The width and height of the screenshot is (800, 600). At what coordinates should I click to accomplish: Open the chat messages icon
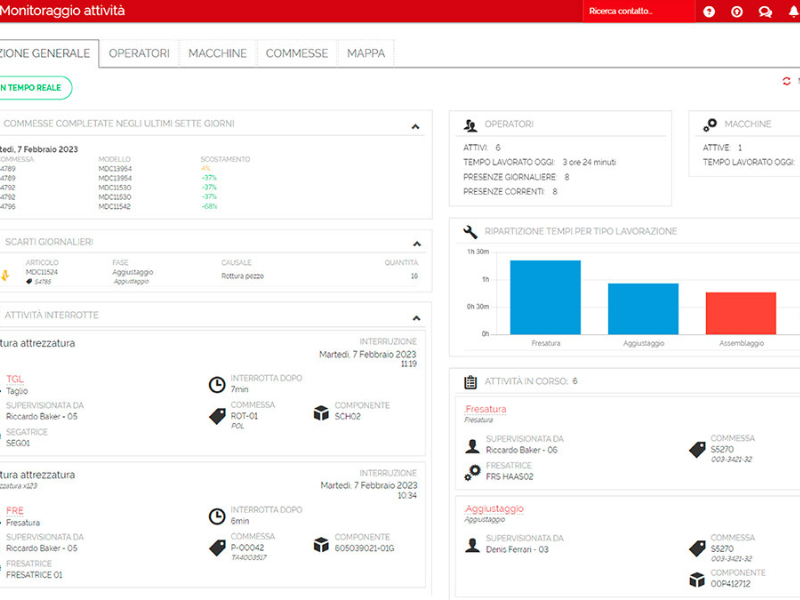point(765,12)
